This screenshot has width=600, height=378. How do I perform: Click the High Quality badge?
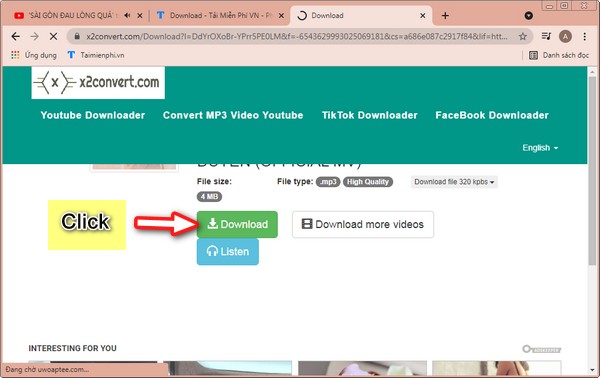point(367,182)
